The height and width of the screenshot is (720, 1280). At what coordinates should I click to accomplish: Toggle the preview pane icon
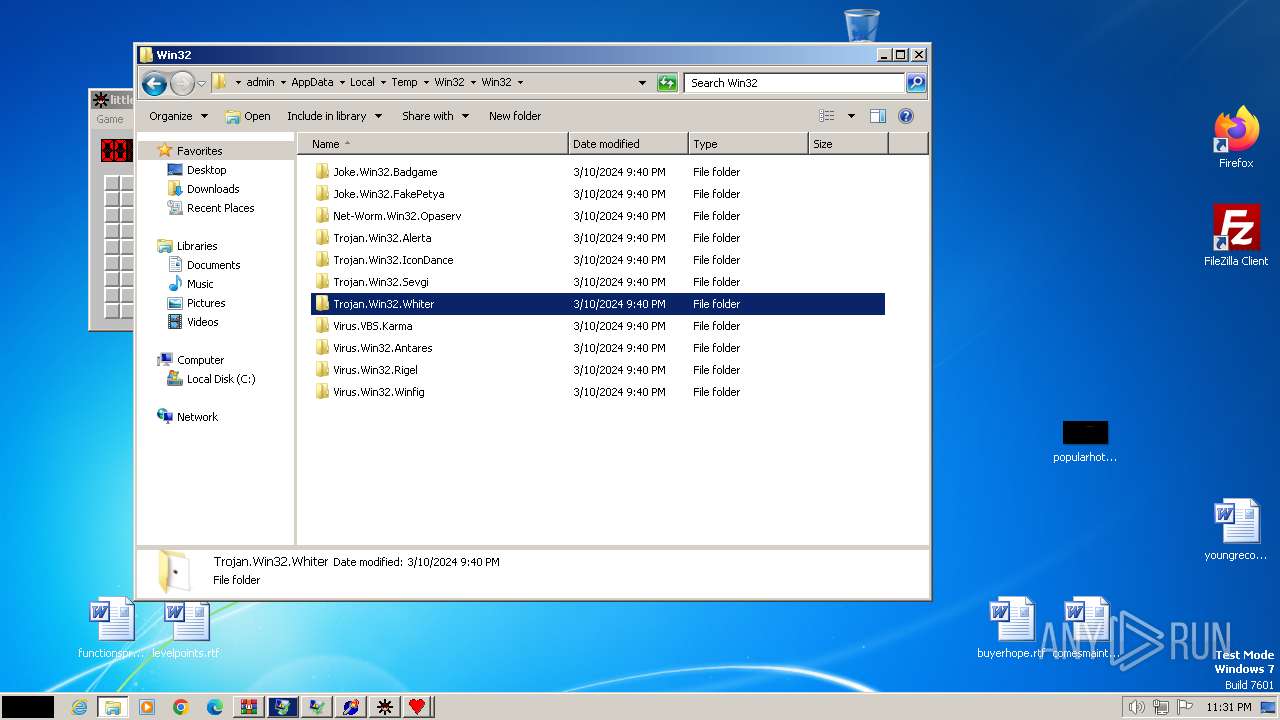click(878, 116)
